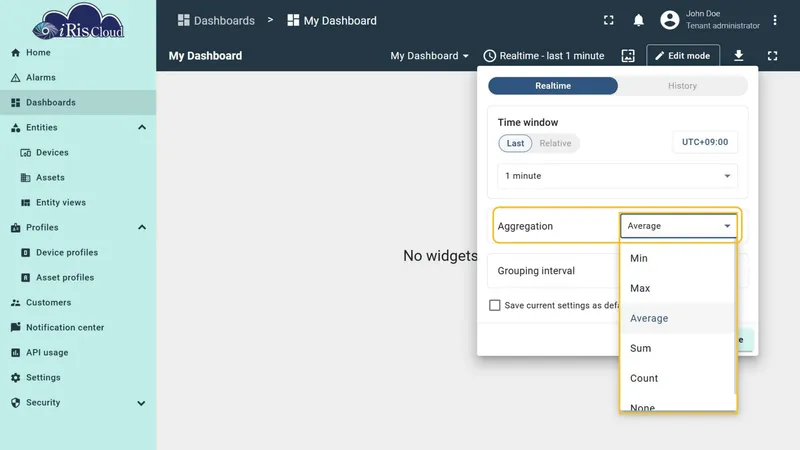Click the dashboard image export icon

tap(628, 56)
